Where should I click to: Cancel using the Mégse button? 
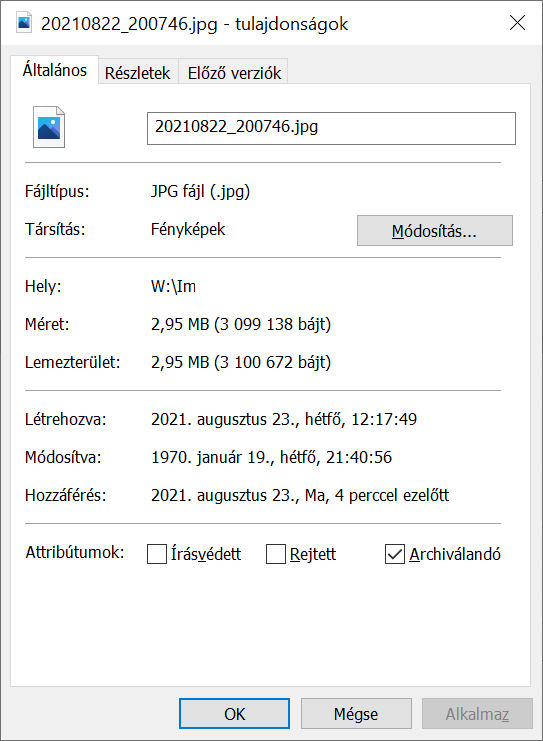click(x=356, y=714)
